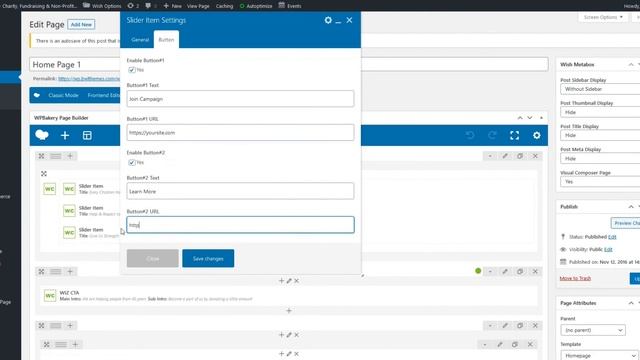Screen dimensions: 640x360
Task: Clone the first row
Action: pyautogui.click(x=520, y=156)
